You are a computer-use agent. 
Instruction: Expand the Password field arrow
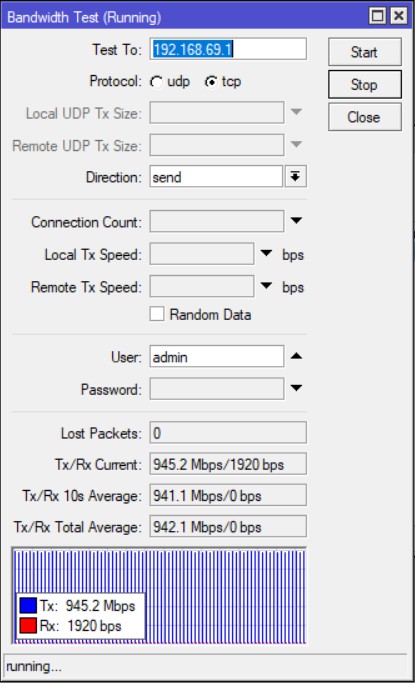(296, 388)
